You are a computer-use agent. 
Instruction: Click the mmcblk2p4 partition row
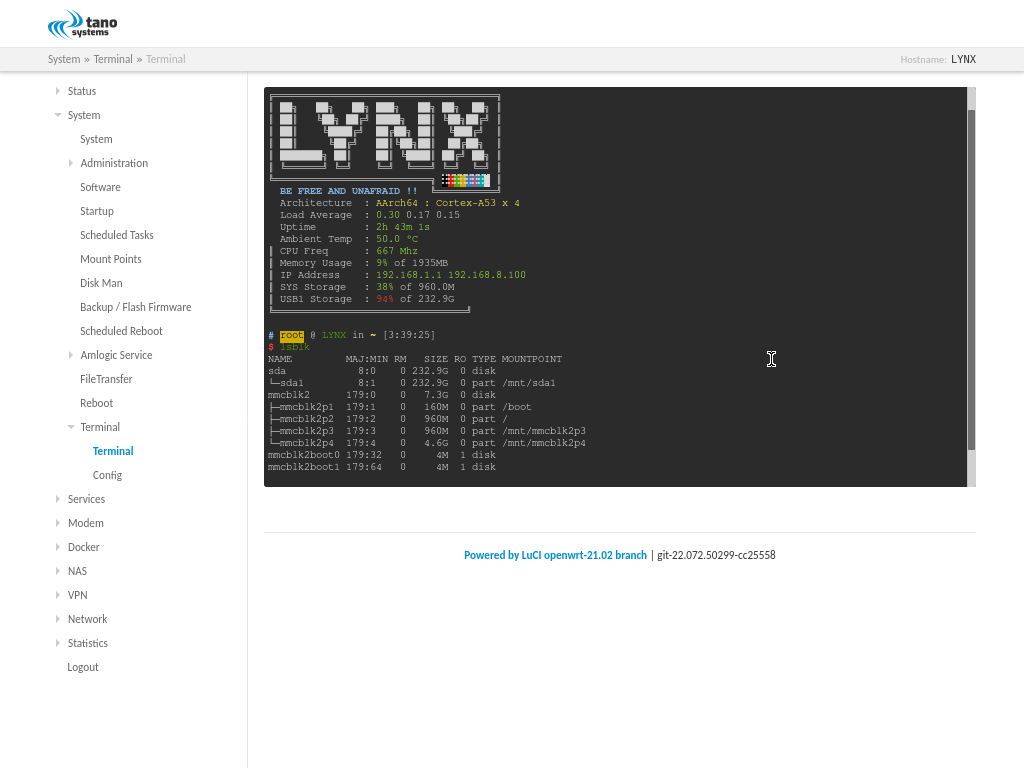[426, 443]
